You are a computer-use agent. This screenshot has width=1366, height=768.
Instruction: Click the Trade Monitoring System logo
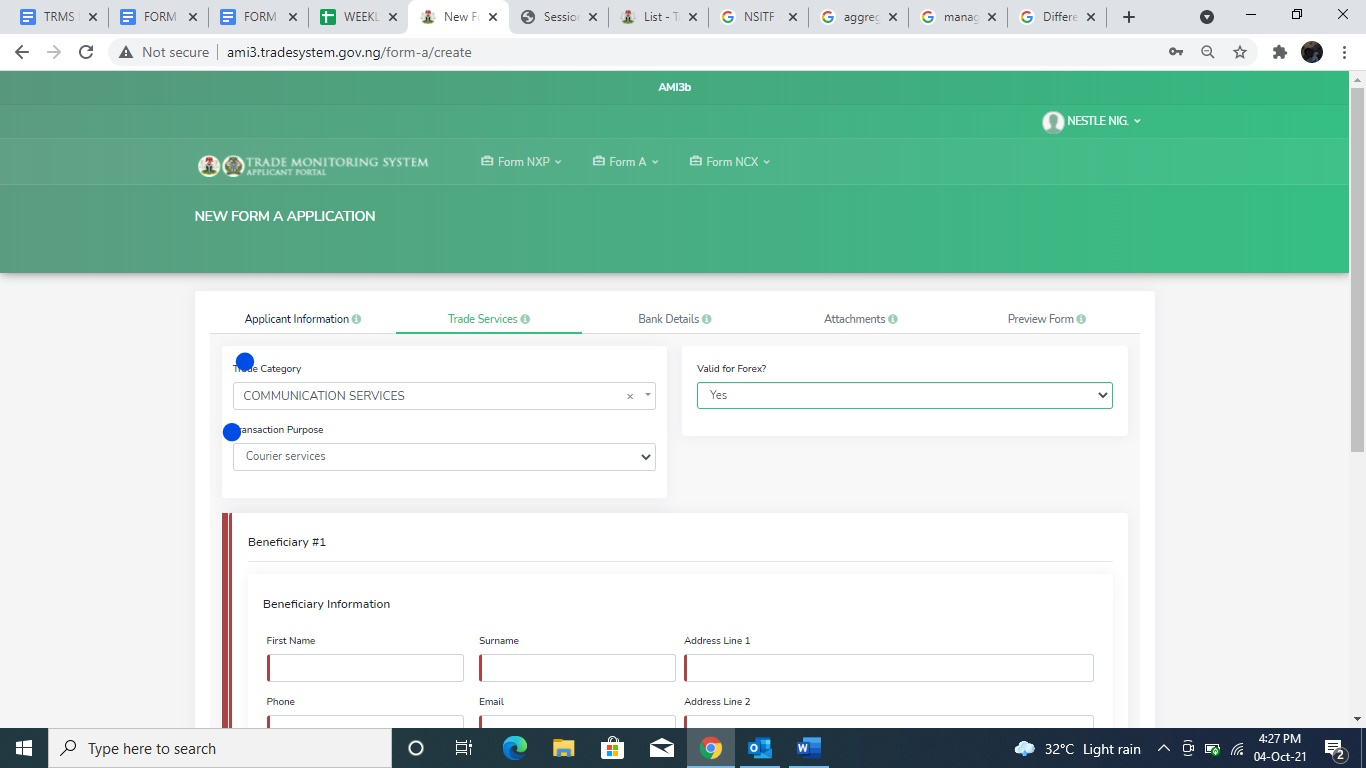click(313, 165)
